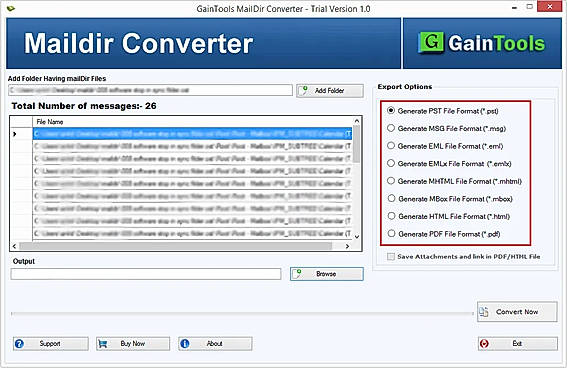The image size is (567, 368).
Task: Click the red Exit icon
Action: coord(484,343)
